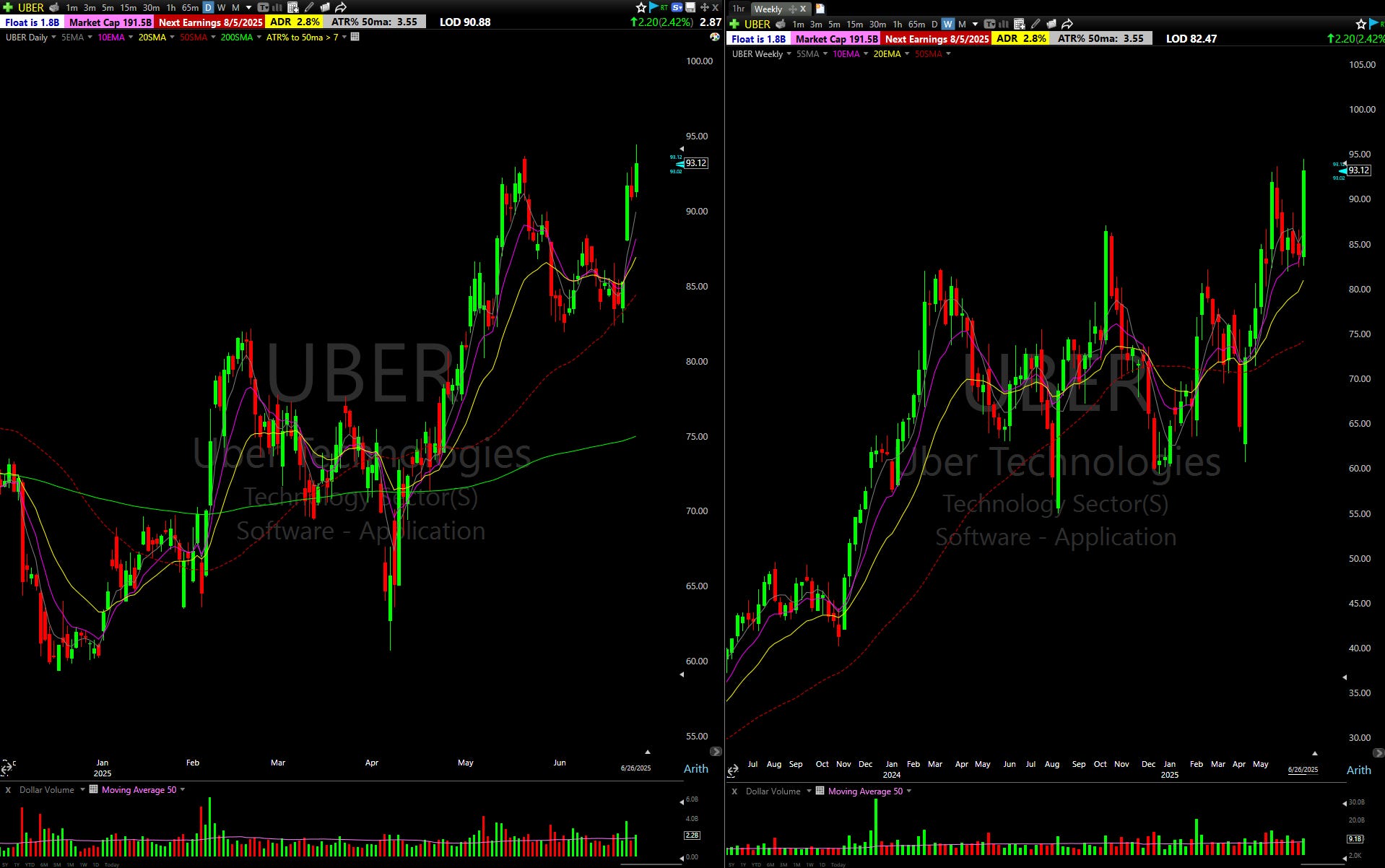Toggle the blue flag on the daily chart
The width and height of the screenshot is (1385, 868).
pyautogui.click(x=654, y=7)
